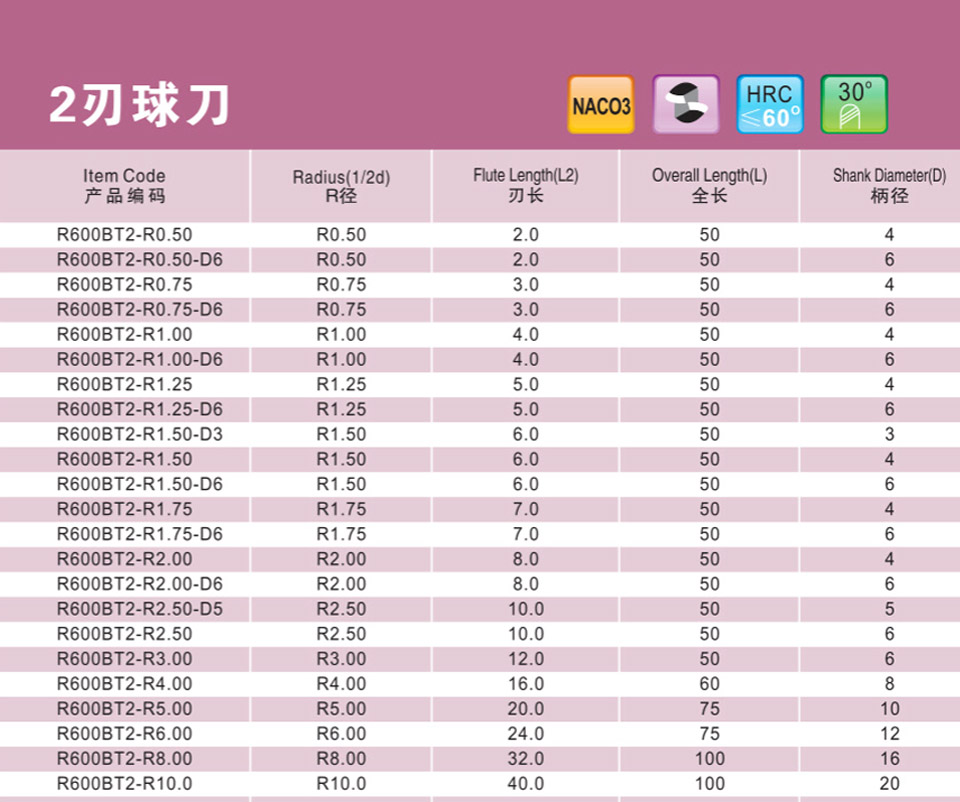Select item code R600BT2-R0.50
Screen dimensions: 960x802
tap(125, 235)
